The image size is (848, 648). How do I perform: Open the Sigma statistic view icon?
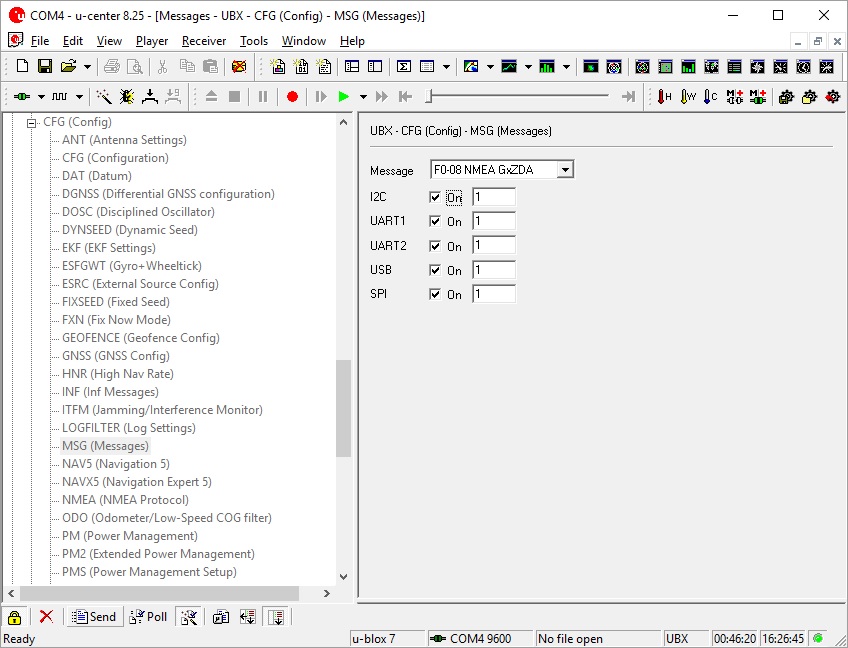403,66
